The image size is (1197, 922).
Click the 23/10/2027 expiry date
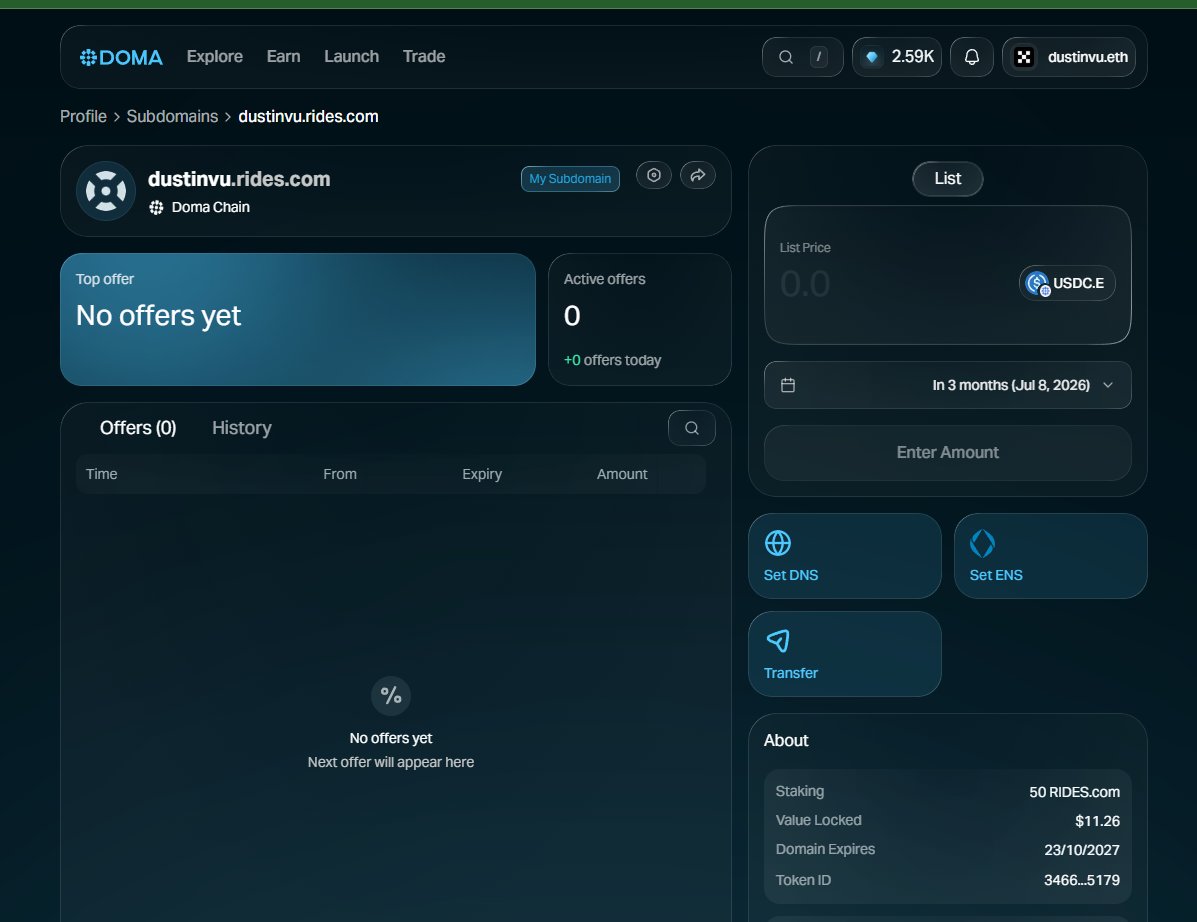pyautogui.click(x=1082, y=850)
